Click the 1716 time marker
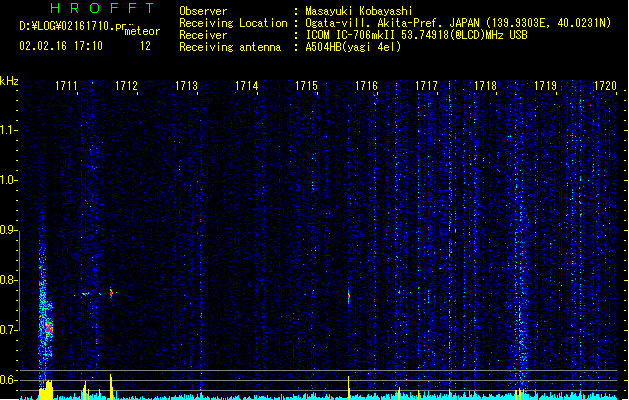 pos(366,86)
